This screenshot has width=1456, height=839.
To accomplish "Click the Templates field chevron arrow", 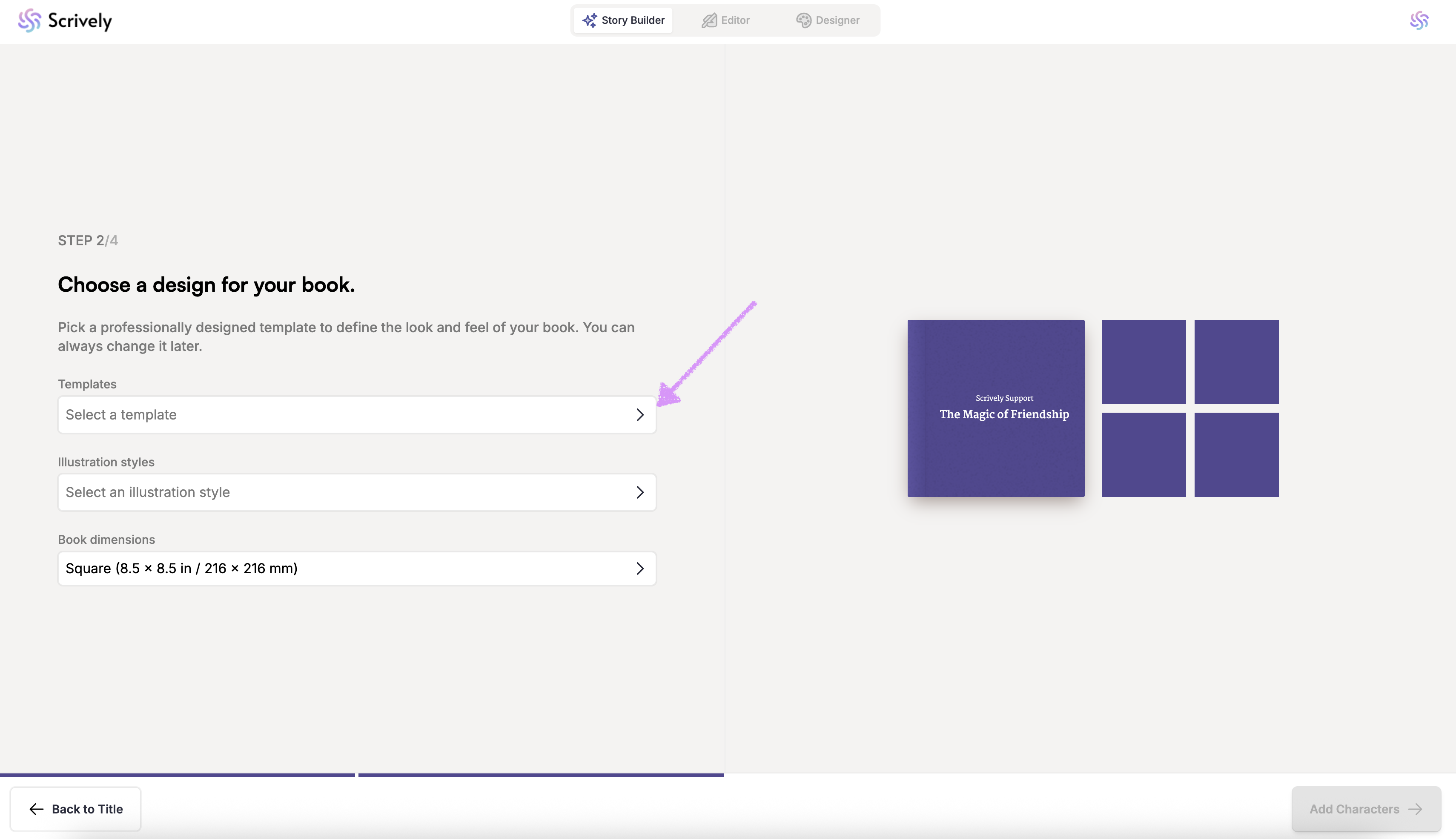I will point(640,415).
